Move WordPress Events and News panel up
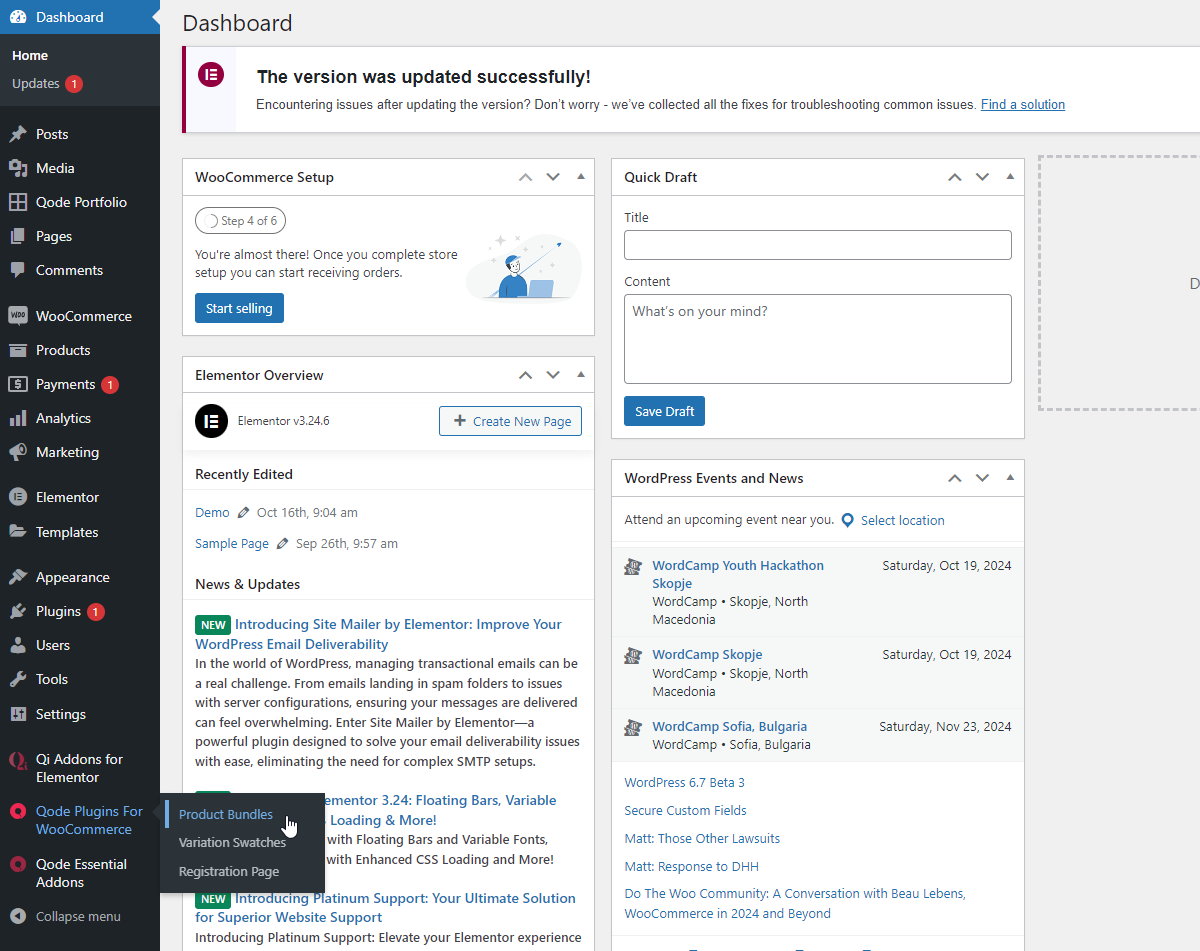 point(954,478)
